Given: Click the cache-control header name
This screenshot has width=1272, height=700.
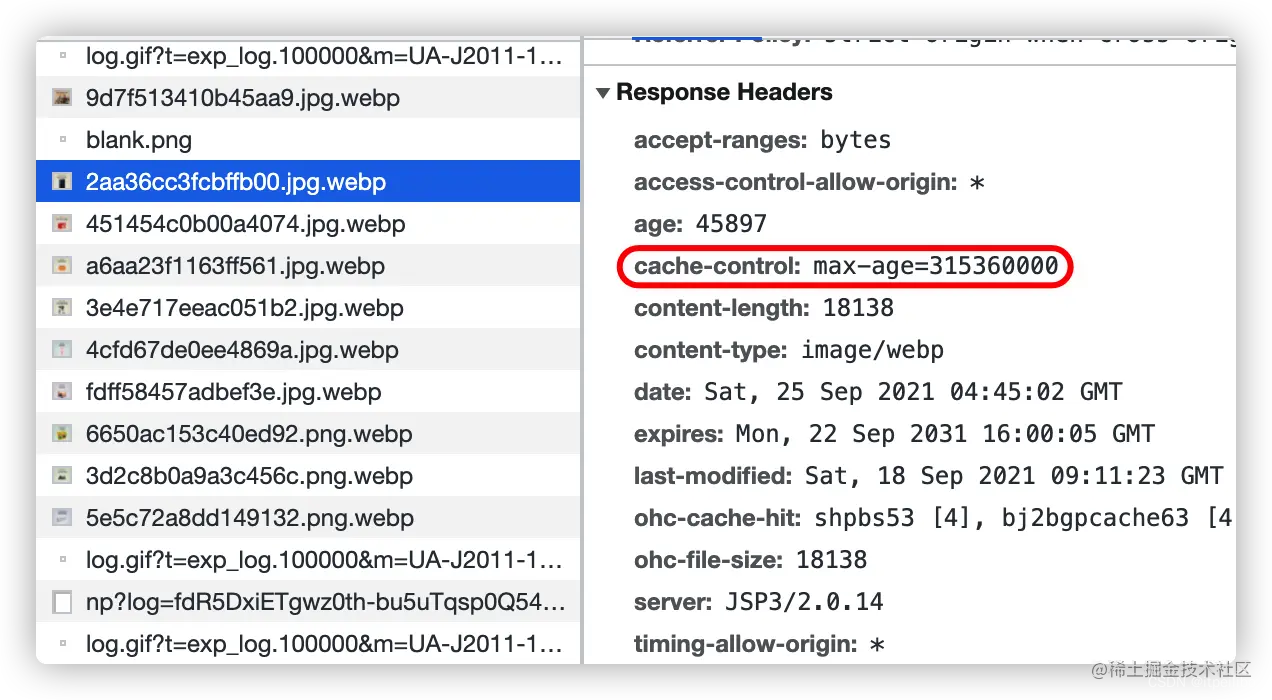Looking at the screenshot, I should [718, 266].
